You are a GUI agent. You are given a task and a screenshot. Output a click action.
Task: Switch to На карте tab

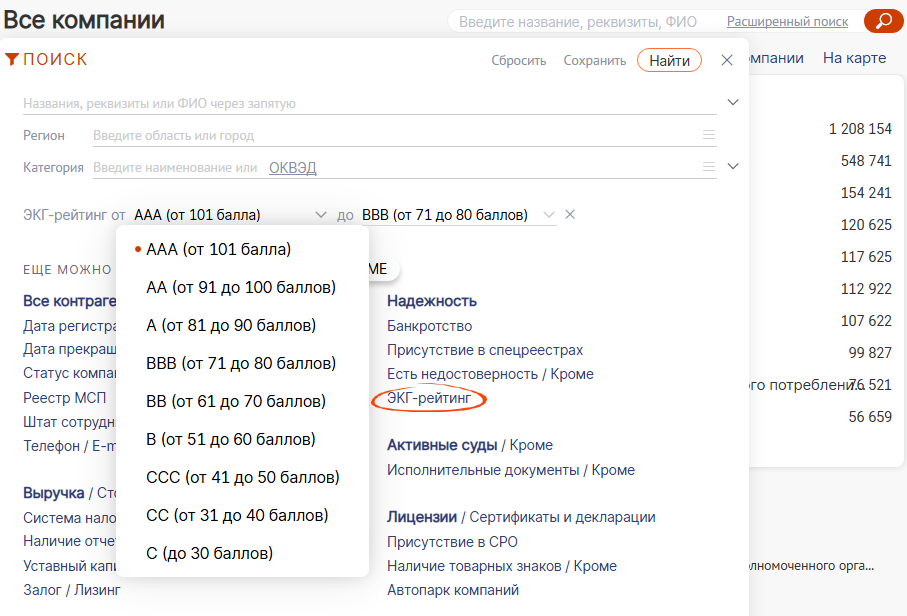coord(854,58)
